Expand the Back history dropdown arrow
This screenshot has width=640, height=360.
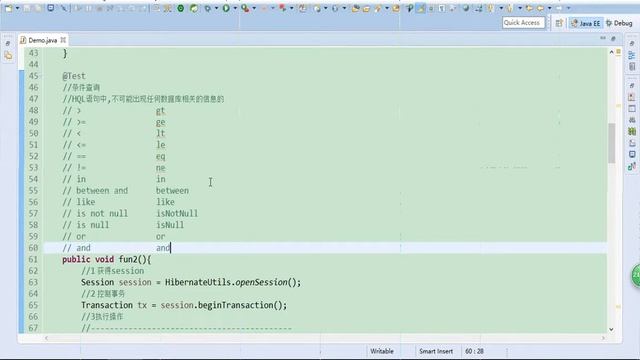[x=549, y=8]
